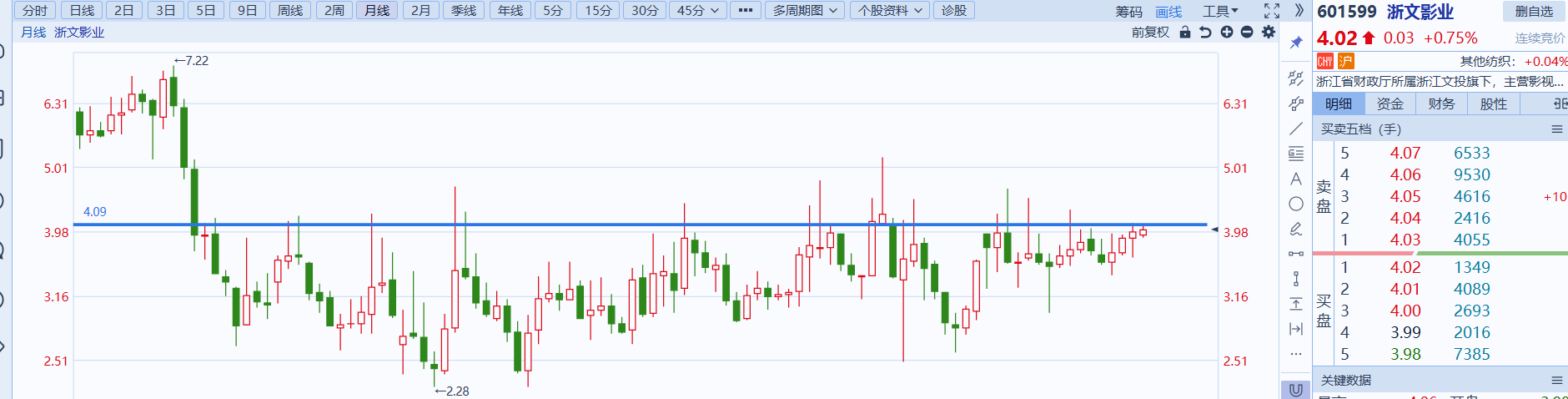Select the straight line drawing tool

click(x=1295, y=129)
